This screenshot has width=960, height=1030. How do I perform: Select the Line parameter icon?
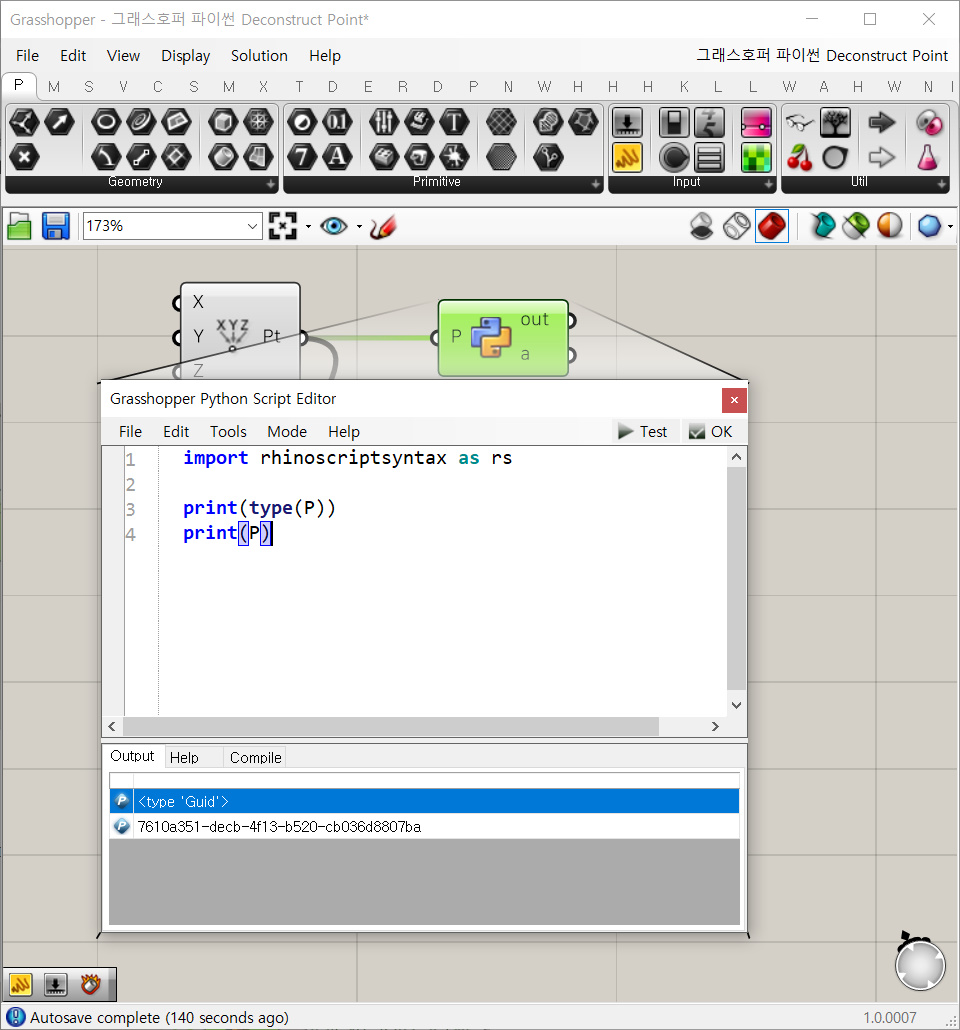tap(141, 157)
